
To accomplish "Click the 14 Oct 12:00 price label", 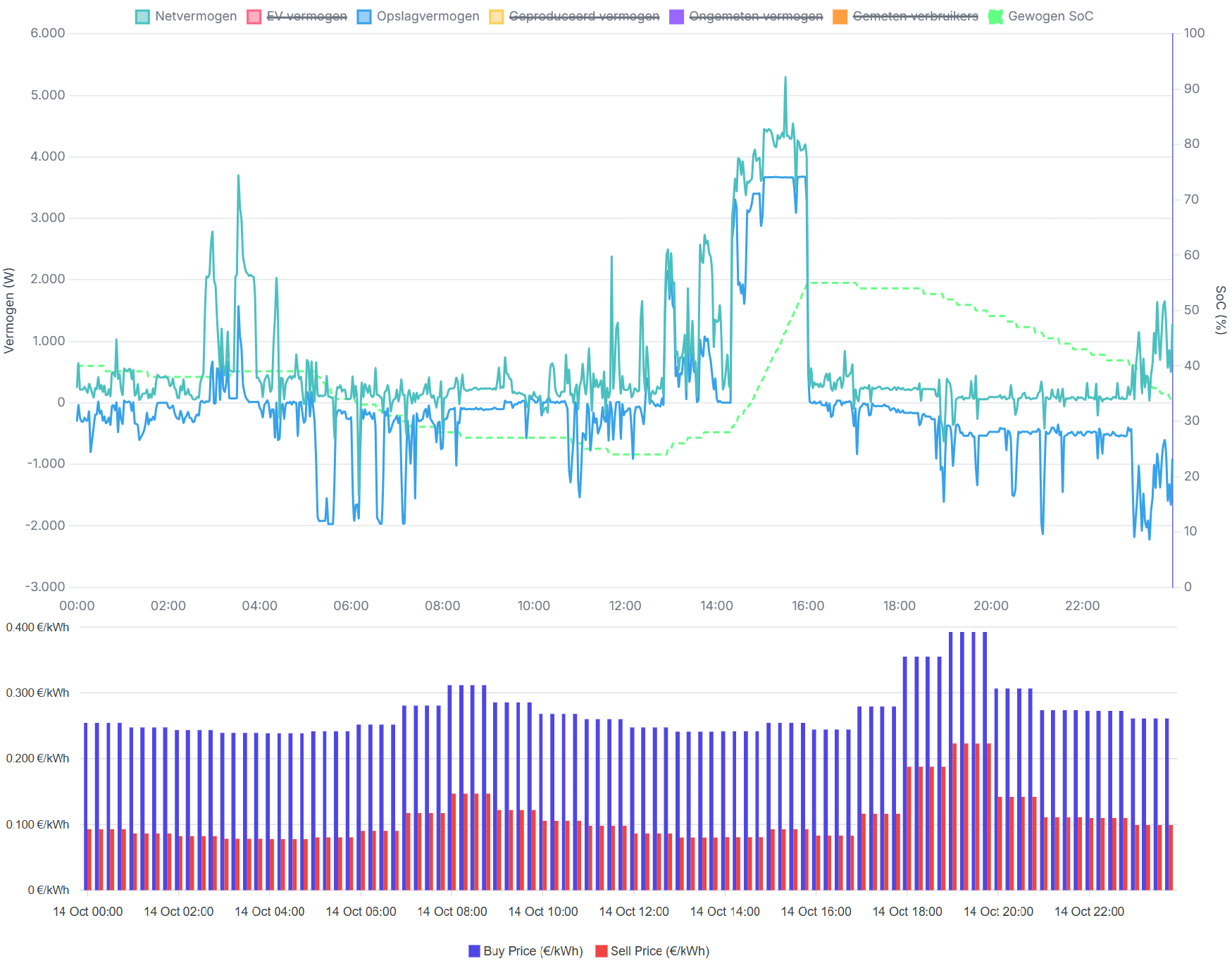I will point(634,912).
